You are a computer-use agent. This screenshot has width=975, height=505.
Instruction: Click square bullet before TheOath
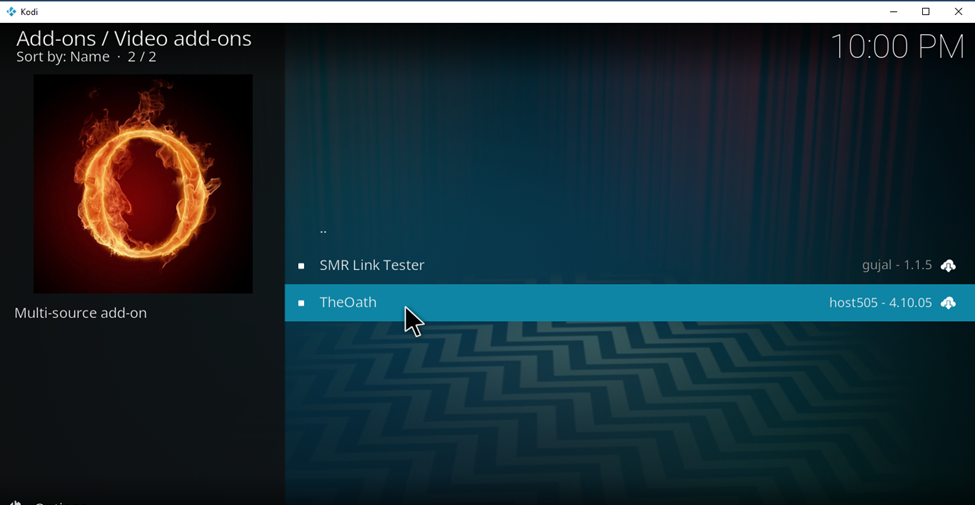coord(301,303)
